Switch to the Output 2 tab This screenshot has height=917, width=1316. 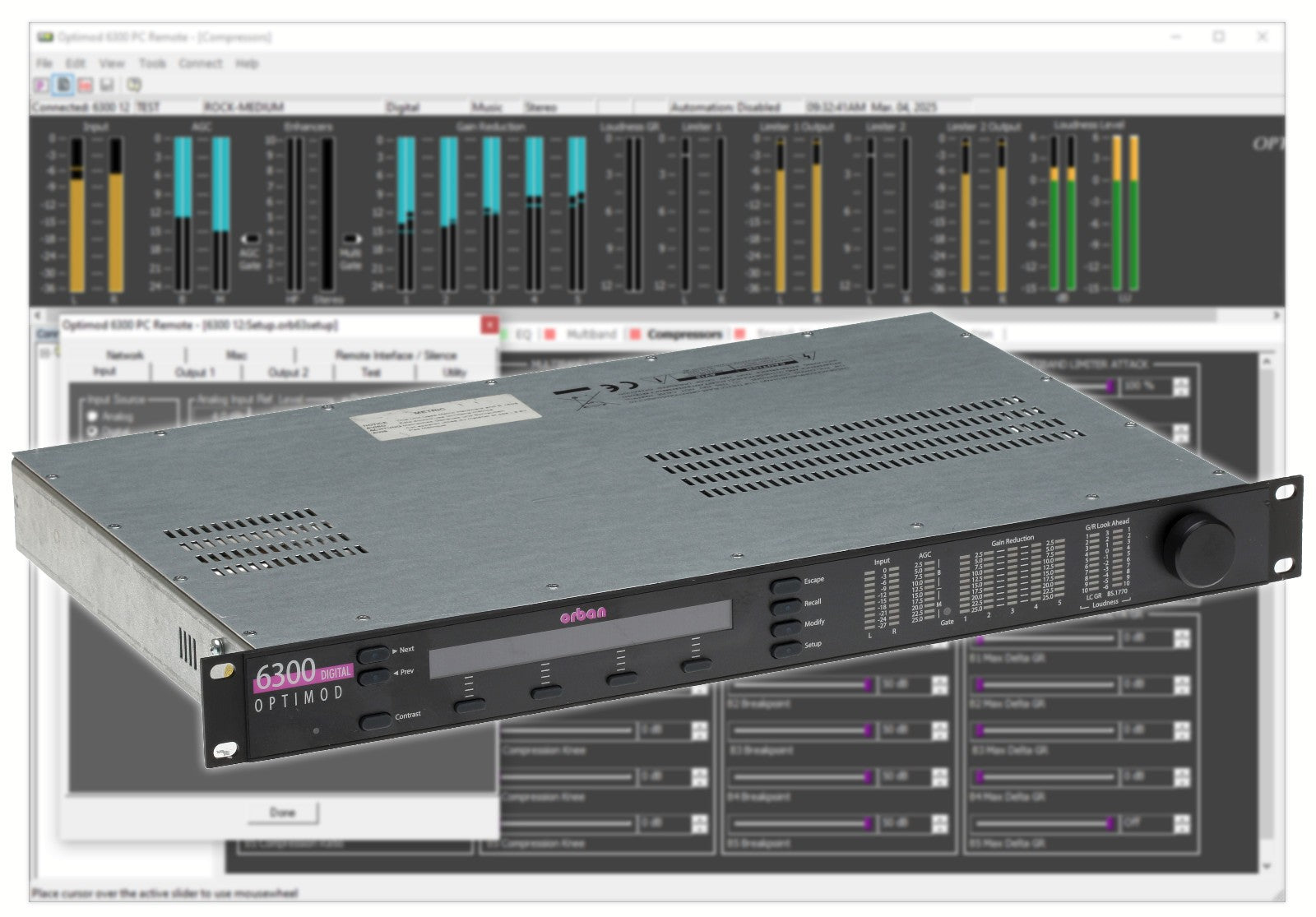(x=288, y=373)
